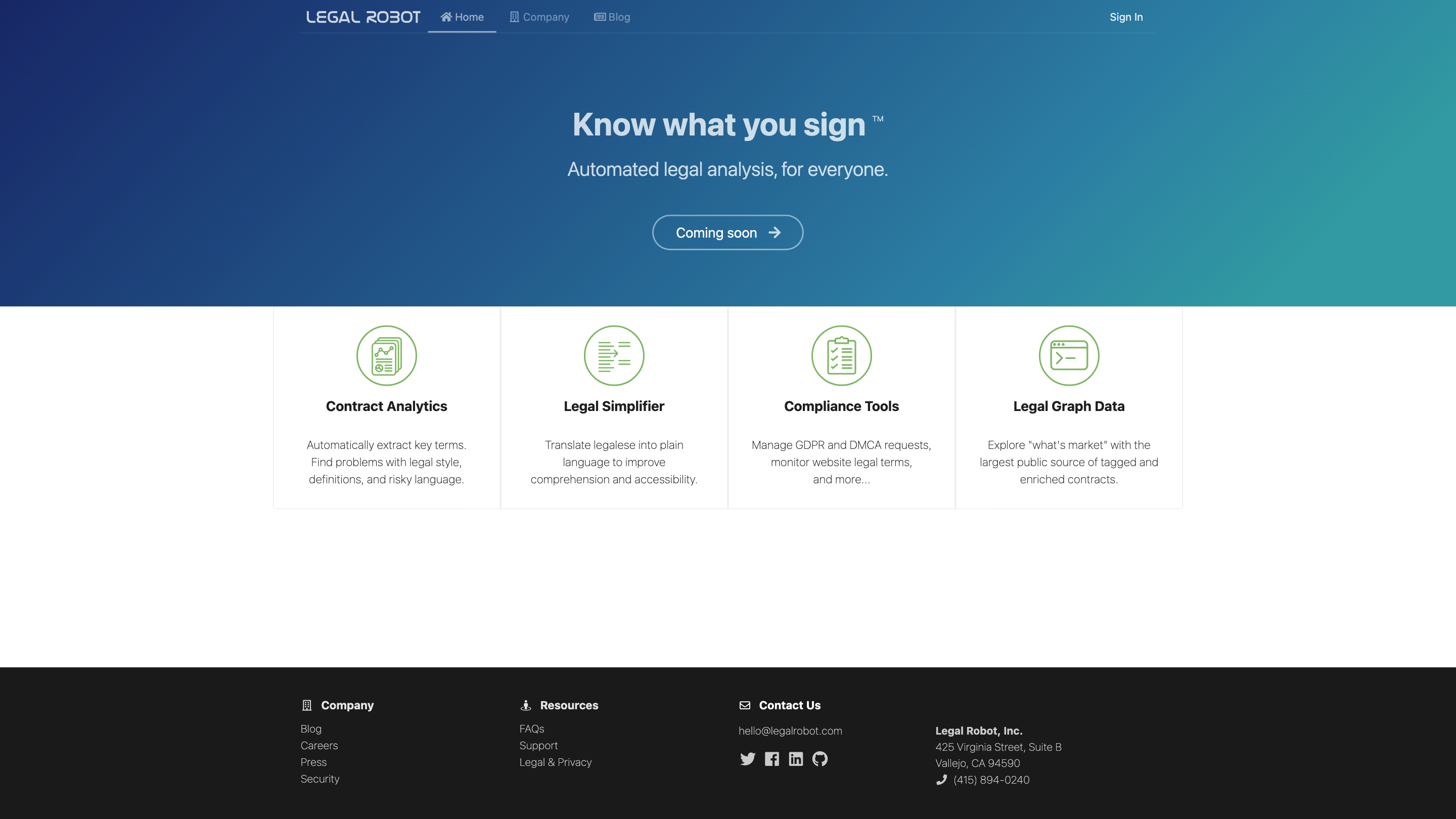Open the Blog nav item
Screen dimensions: 1456x819
[x=612, y=17]
